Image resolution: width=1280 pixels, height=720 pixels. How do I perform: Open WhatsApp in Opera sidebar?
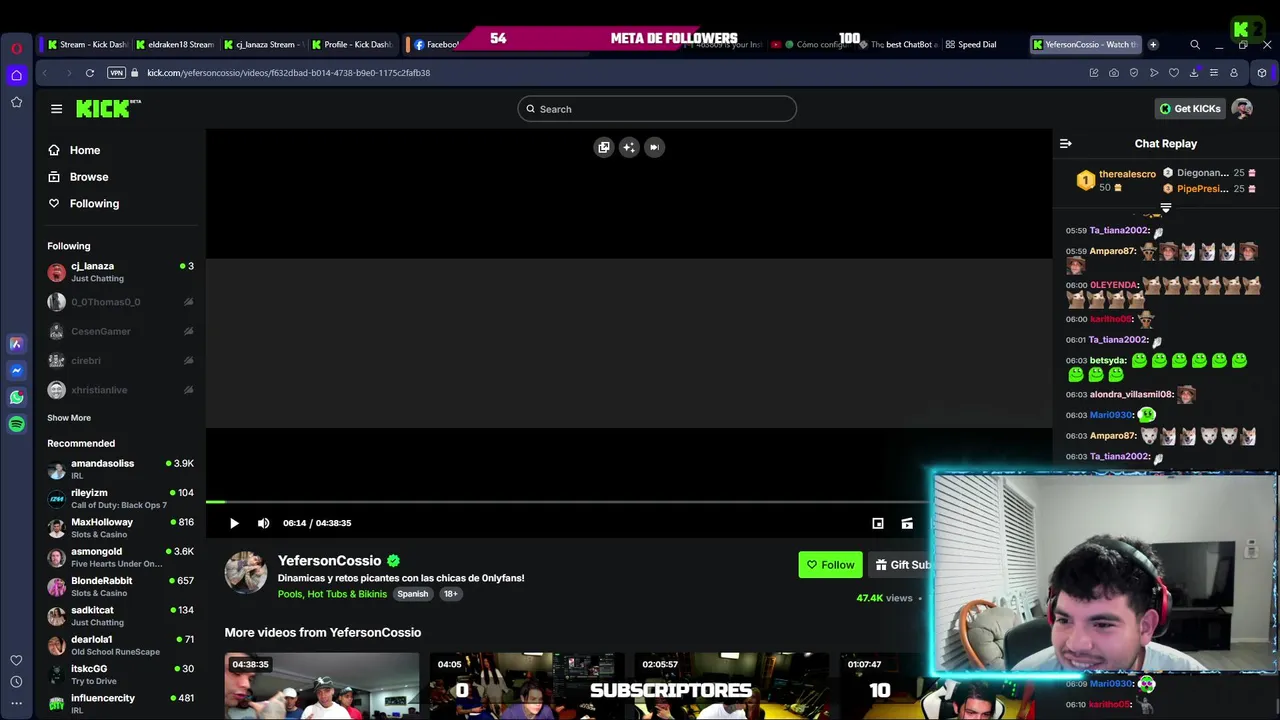pyautogui.click(x=16, y=397)
